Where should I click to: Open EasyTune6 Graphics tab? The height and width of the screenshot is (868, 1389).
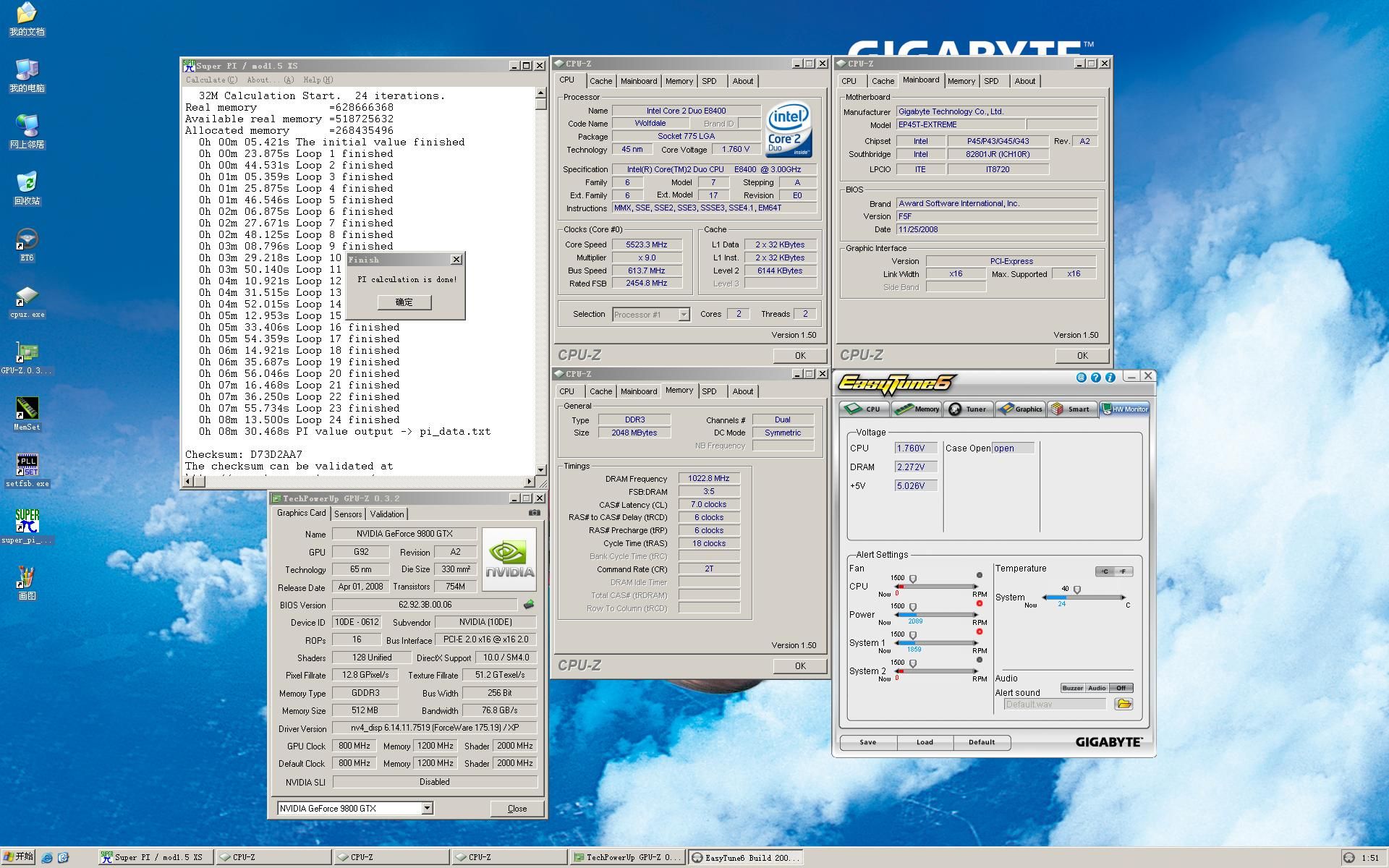(1021, 409)
